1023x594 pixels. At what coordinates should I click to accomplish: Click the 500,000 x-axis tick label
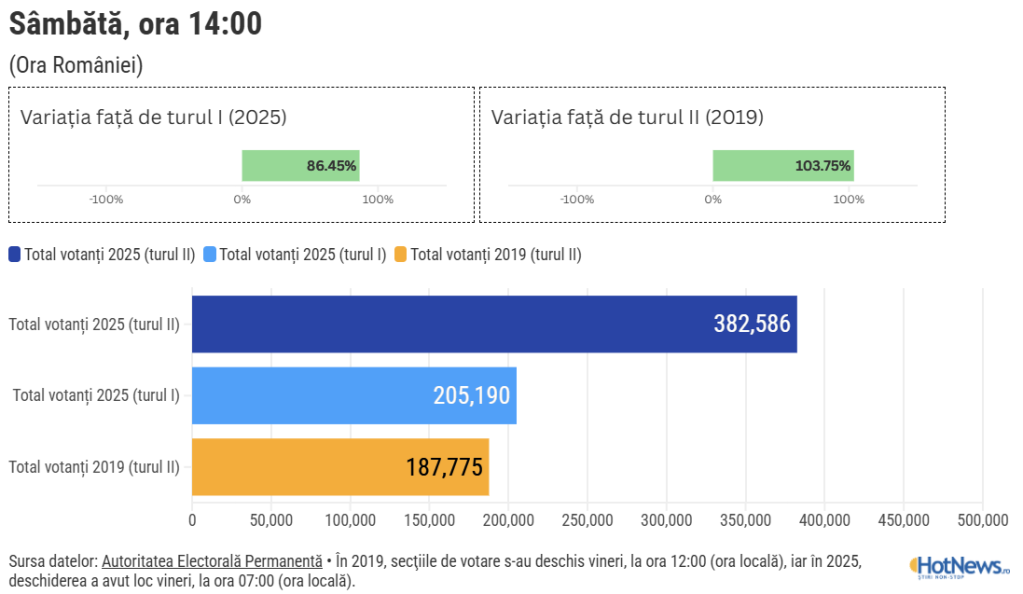982,520
